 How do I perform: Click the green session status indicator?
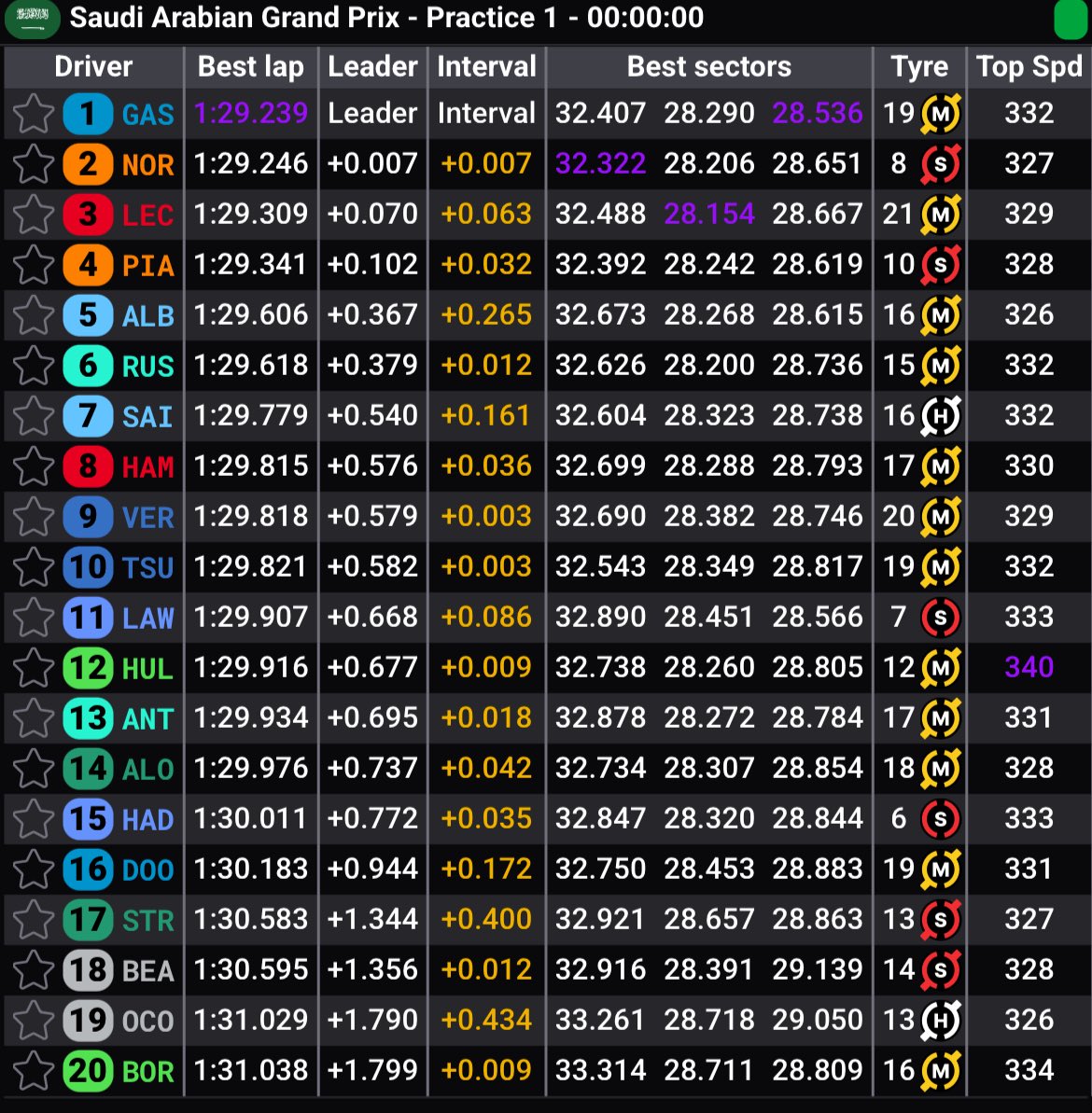pos(1070,19)
